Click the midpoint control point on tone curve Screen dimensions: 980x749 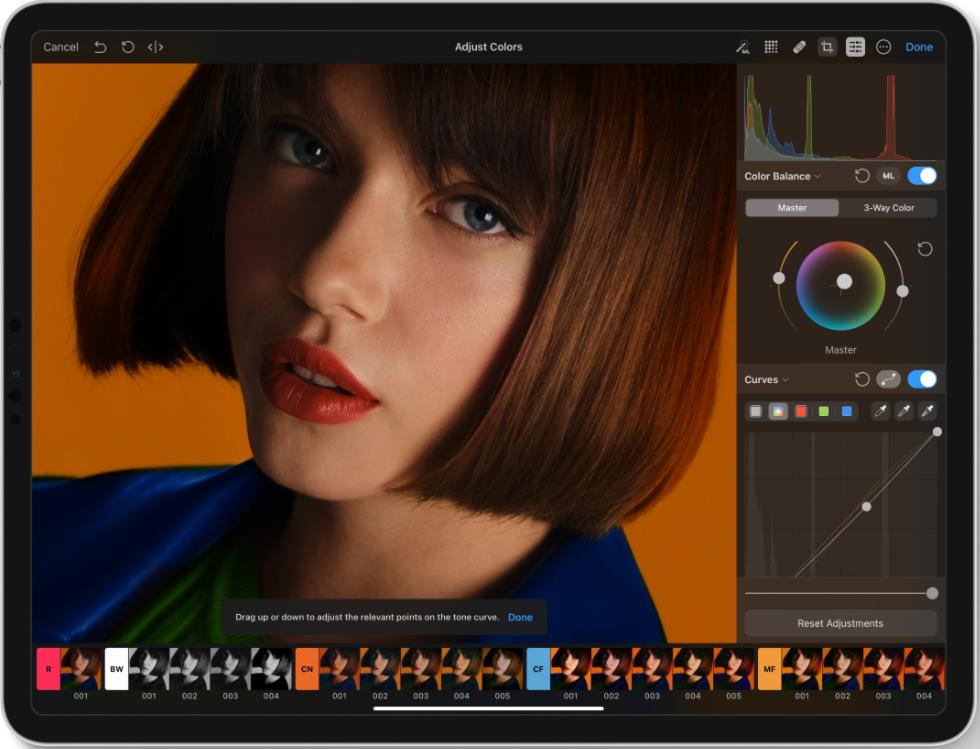pos(866,506)
